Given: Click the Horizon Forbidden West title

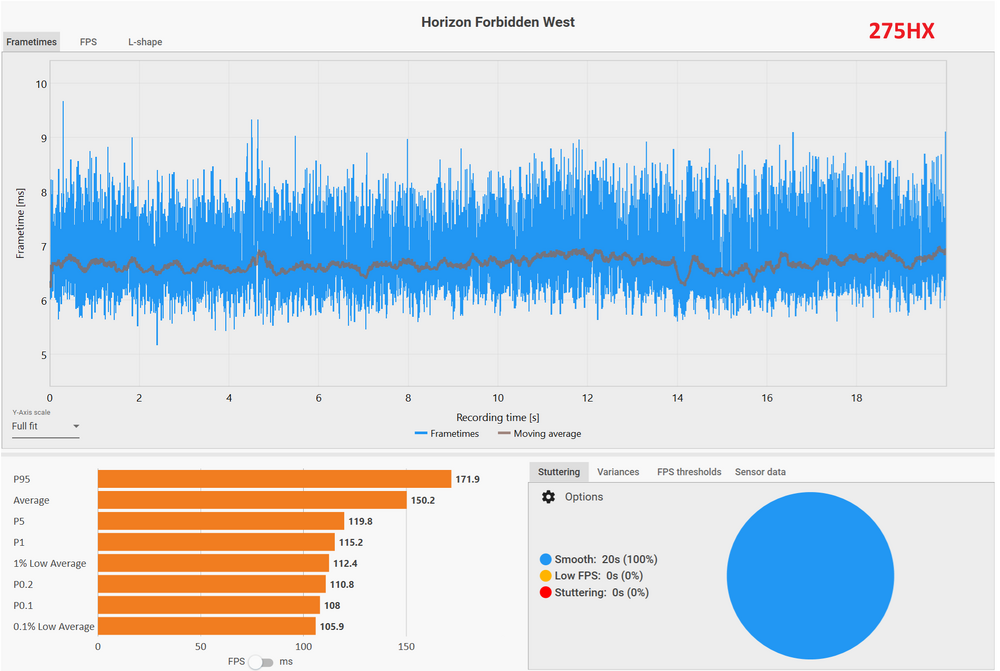Looking at the screenshot, I should tap(498, 22).
